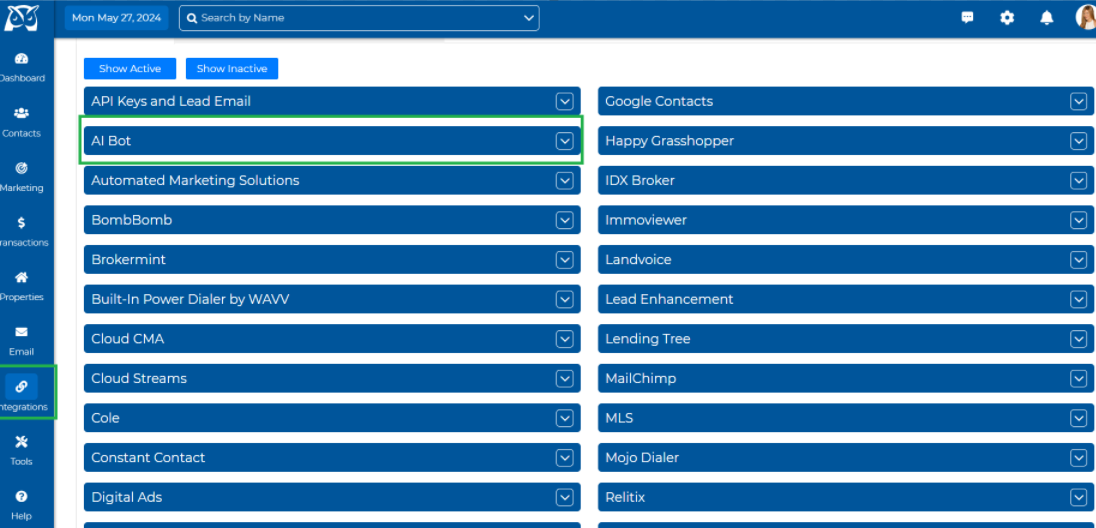Click the IDX Broker label text

[x=640, y=180]
